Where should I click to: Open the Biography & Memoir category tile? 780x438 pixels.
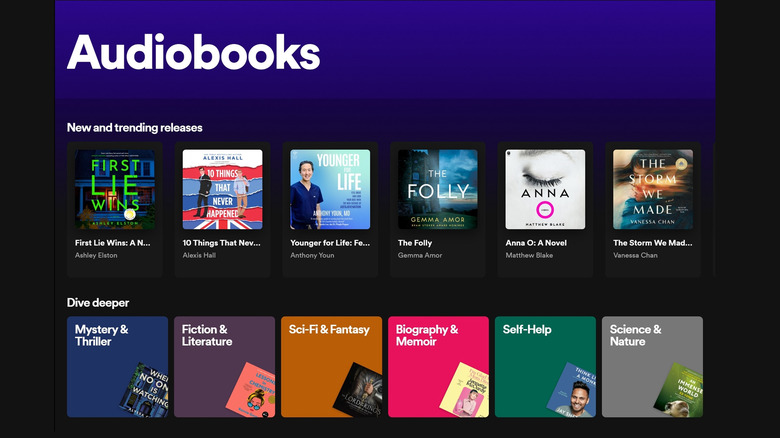pyautogui.click(x=438, y=367)
